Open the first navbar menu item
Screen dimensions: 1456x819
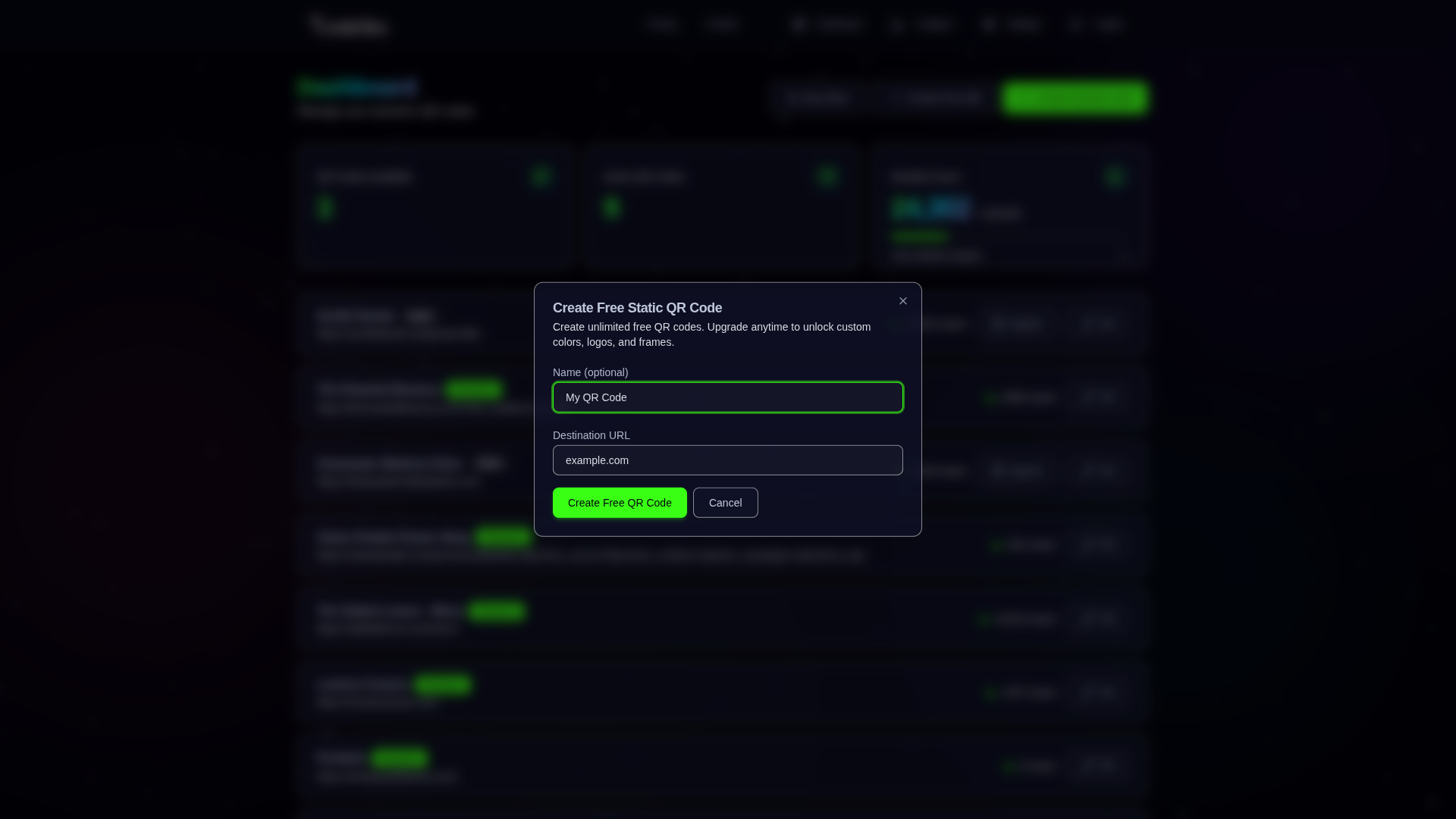[662, 24]
